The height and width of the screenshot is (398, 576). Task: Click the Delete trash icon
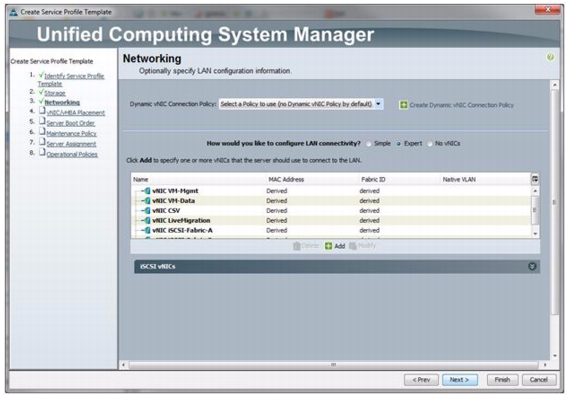click(x=296, y=246)
